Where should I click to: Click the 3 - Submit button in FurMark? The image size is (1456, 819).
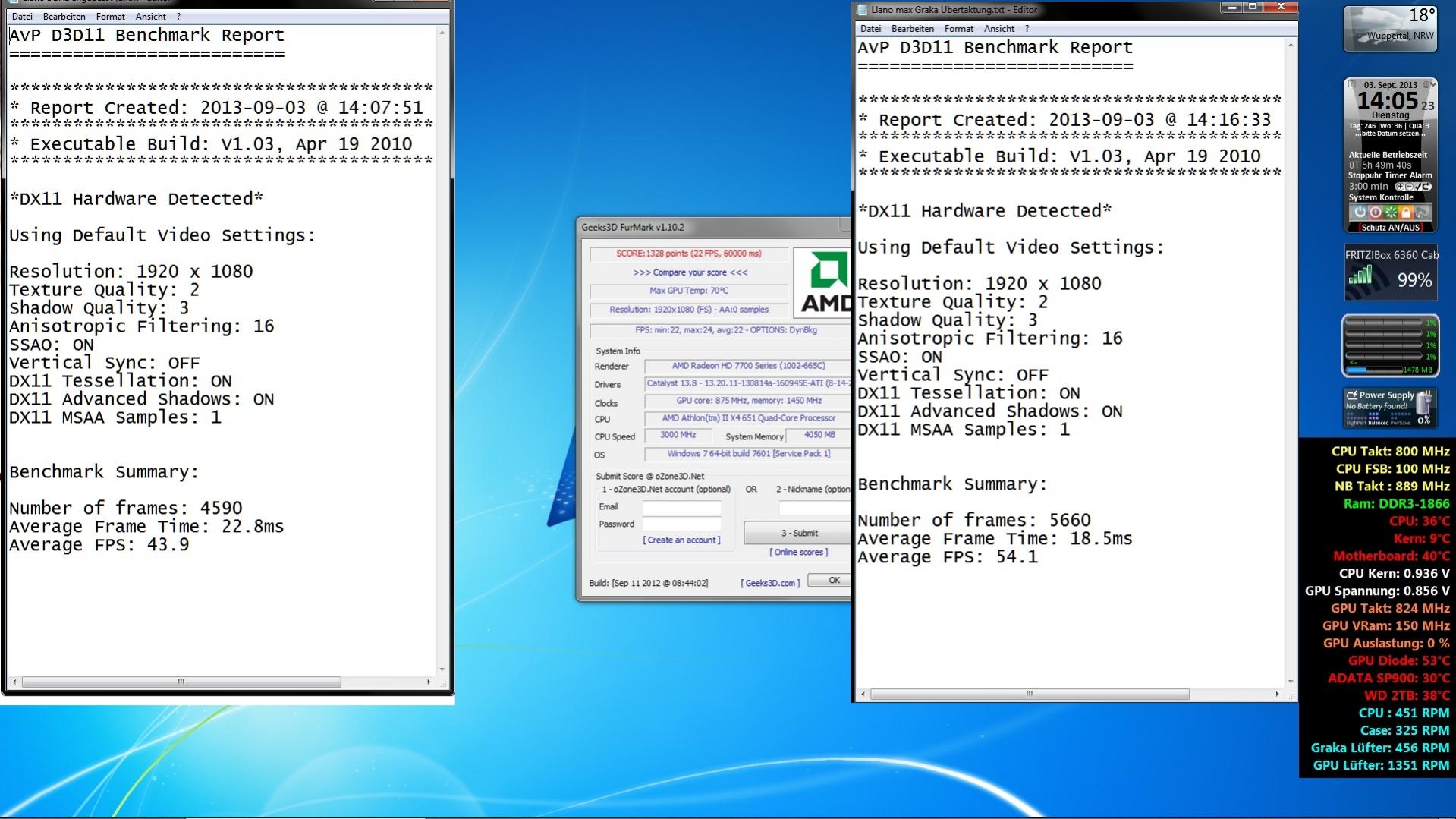[797, 533]
